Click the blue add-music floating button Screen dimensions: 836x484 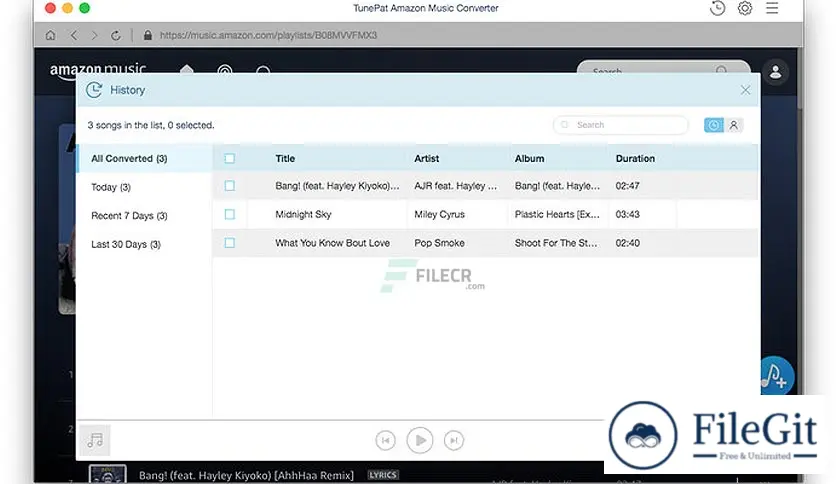click(x=776, y=376)
